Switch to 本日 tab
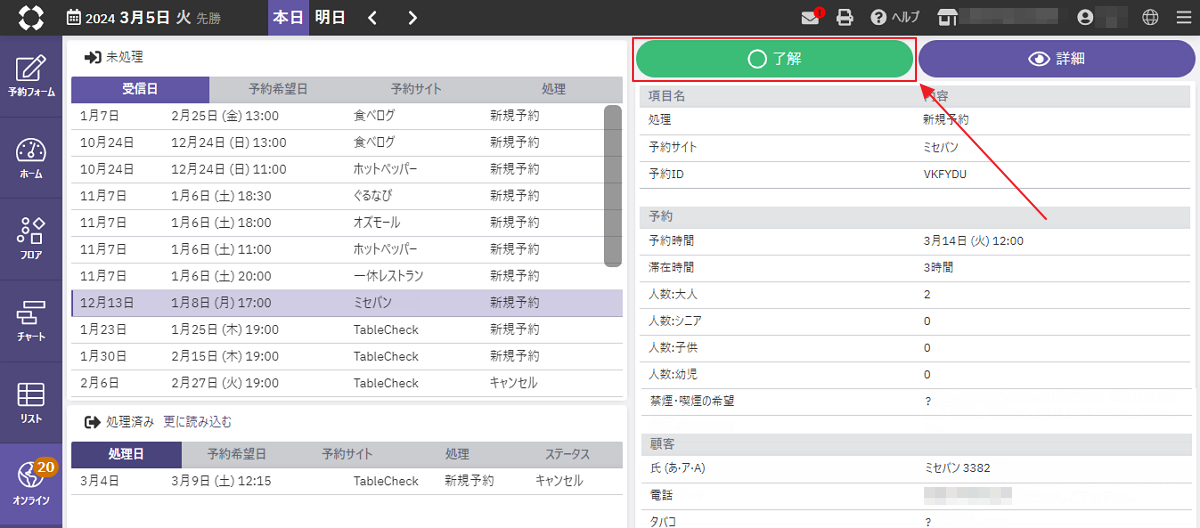1200x528 pixels. click(x=288, y=18)
